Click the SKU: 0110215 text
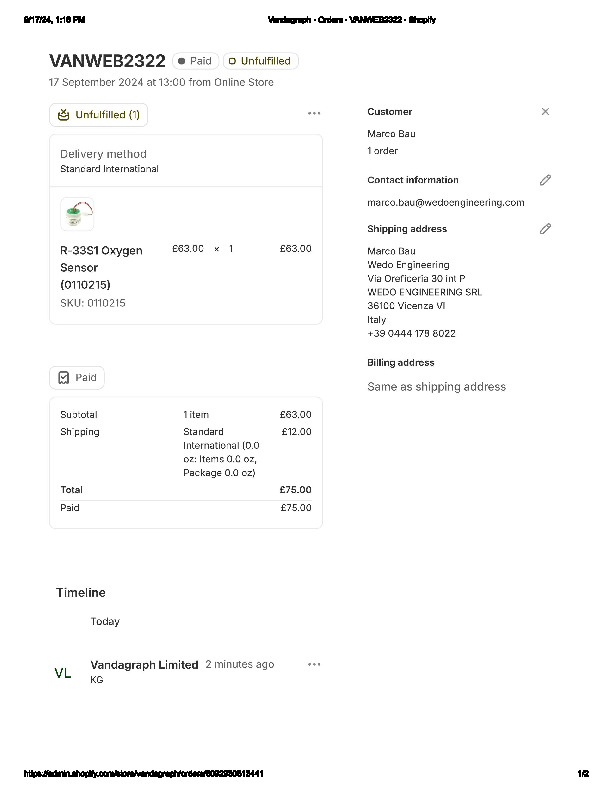 coord(93,303)
